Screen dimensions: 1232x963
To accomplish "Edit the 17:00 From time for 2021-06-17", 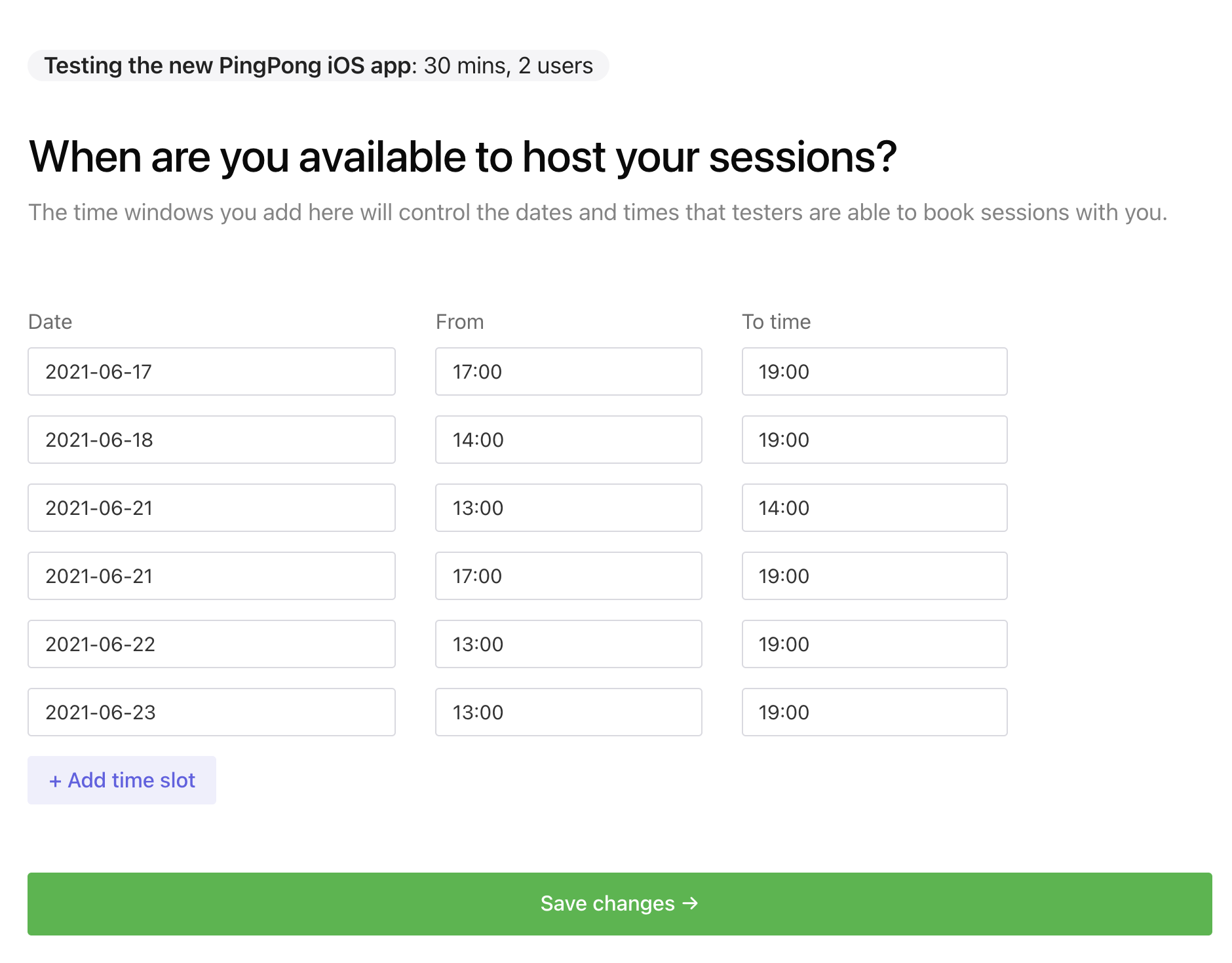I will (569, 371).
